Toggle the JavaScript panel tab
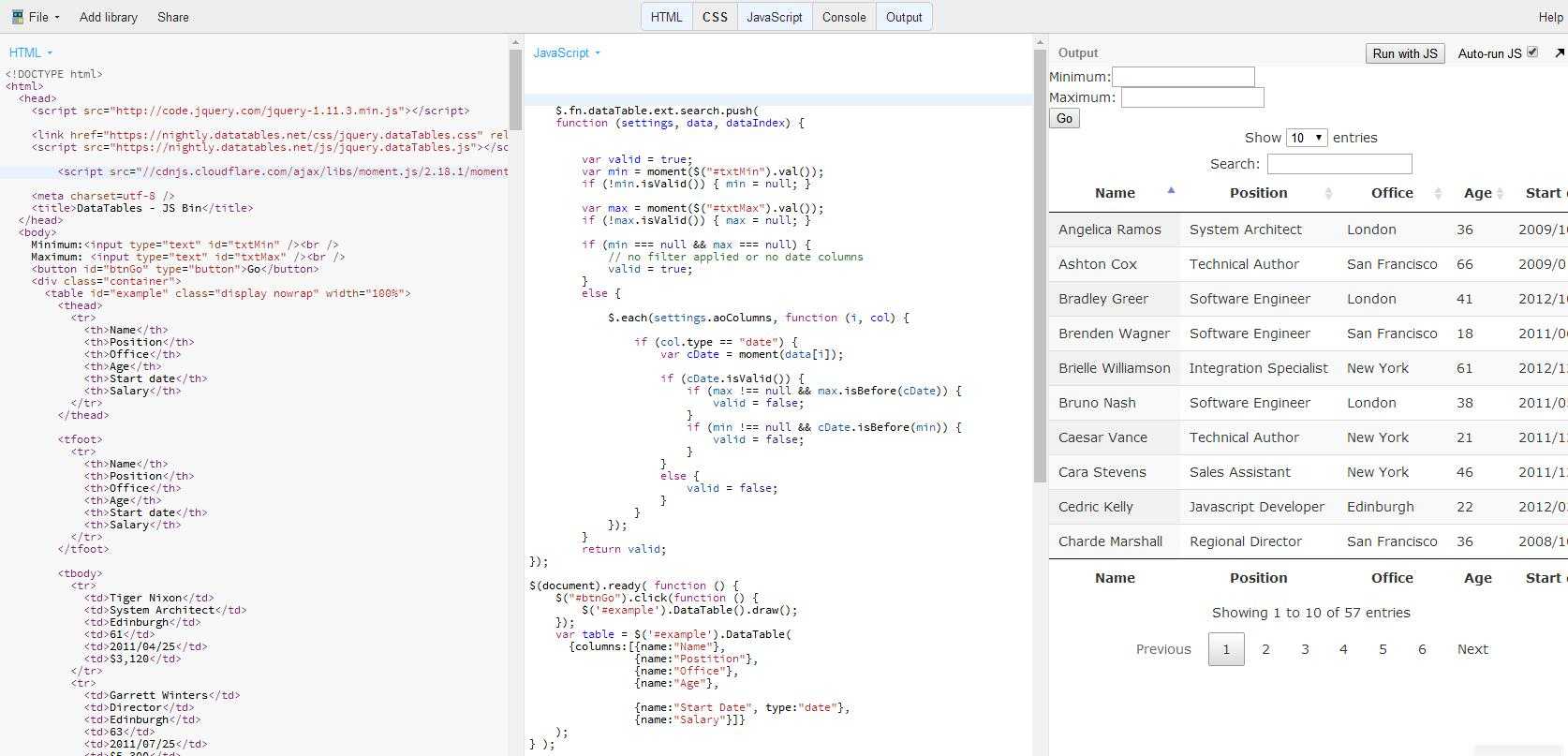Viewport: 1568px width, 756px height. click(775, 17)
